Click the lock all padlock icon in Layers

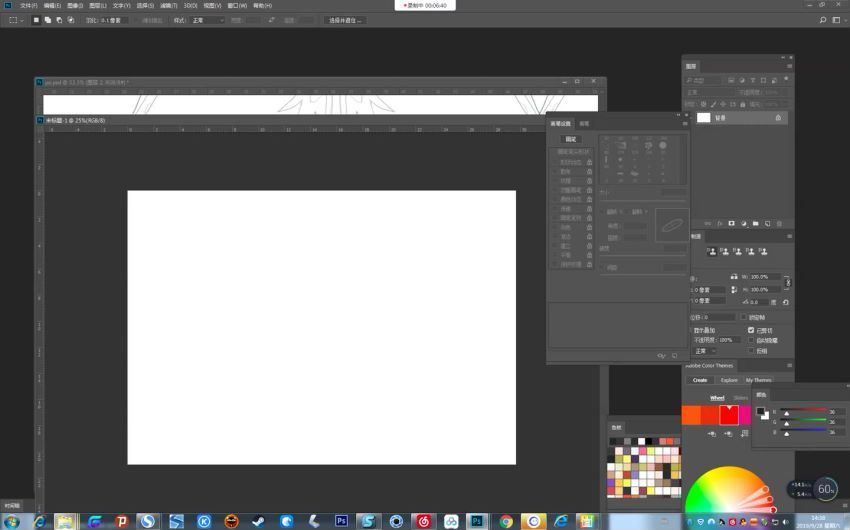pos(743,104)
